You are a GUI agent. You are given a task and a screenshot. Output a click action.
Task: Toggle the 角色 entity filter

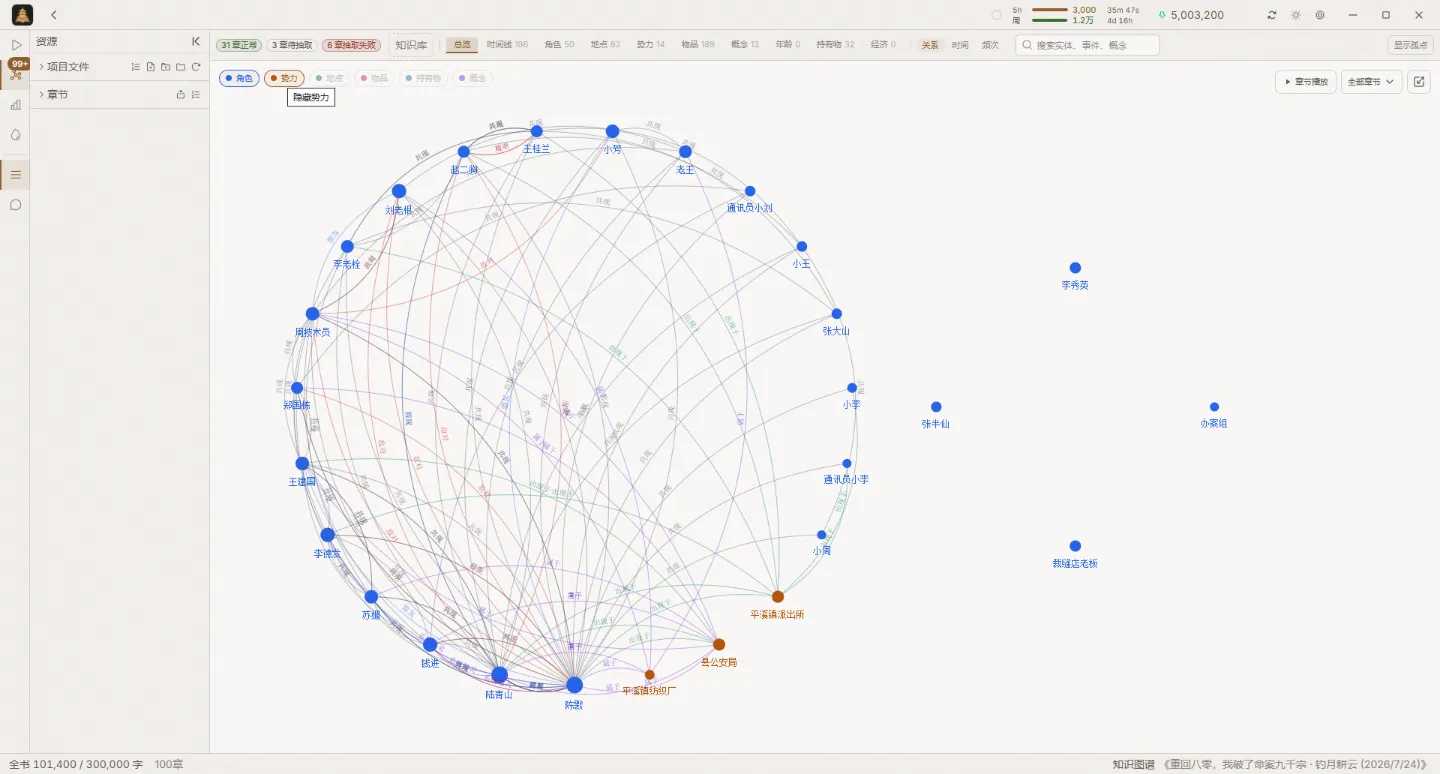[x=239, y=78]
